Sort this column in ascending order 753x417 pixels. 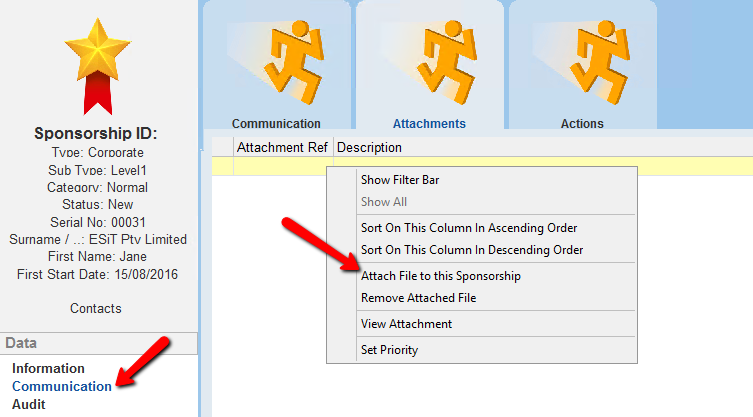click(468, 228)
